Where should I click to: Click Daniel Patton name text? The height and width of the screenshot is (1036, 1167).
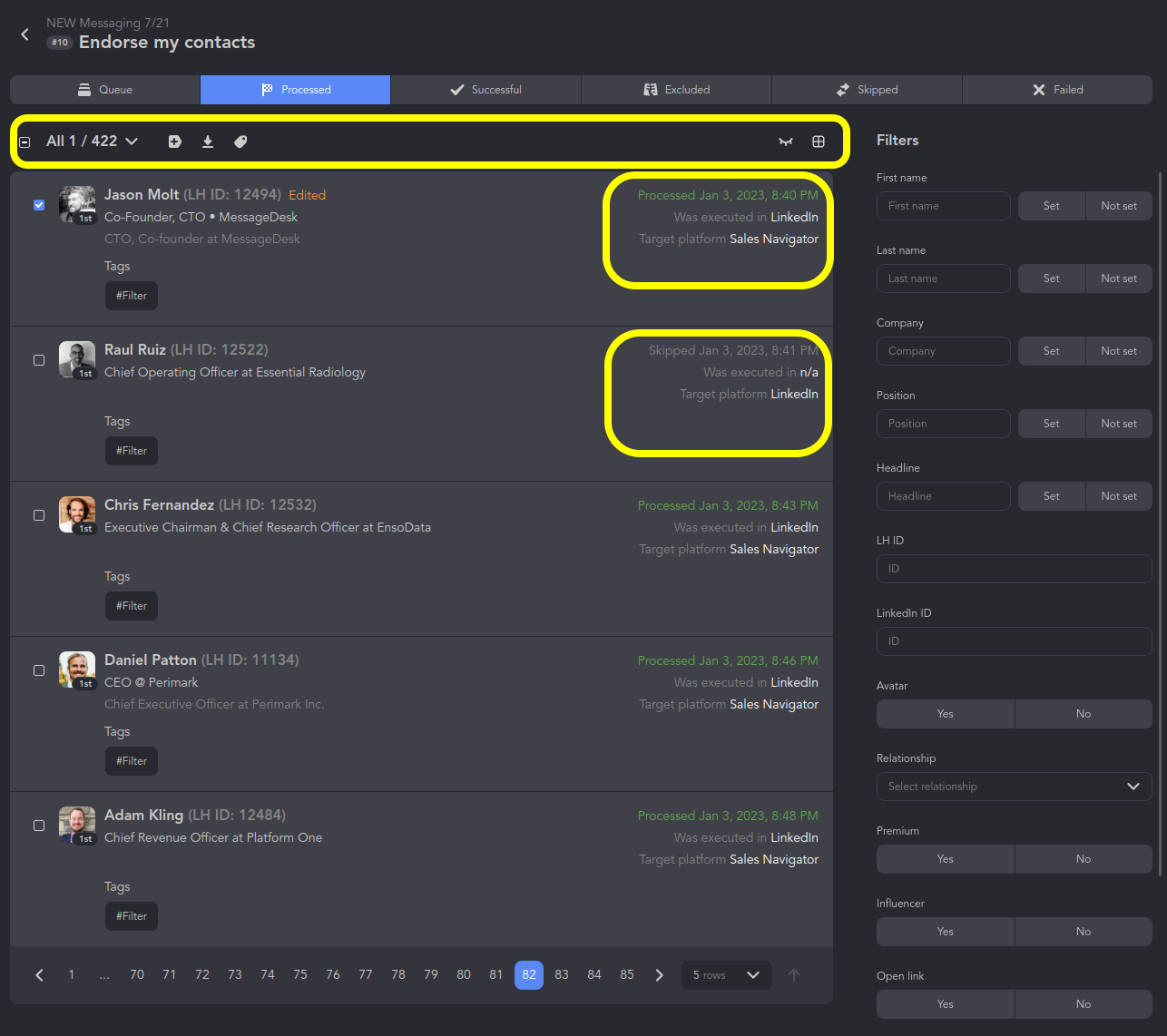(151, 660)
